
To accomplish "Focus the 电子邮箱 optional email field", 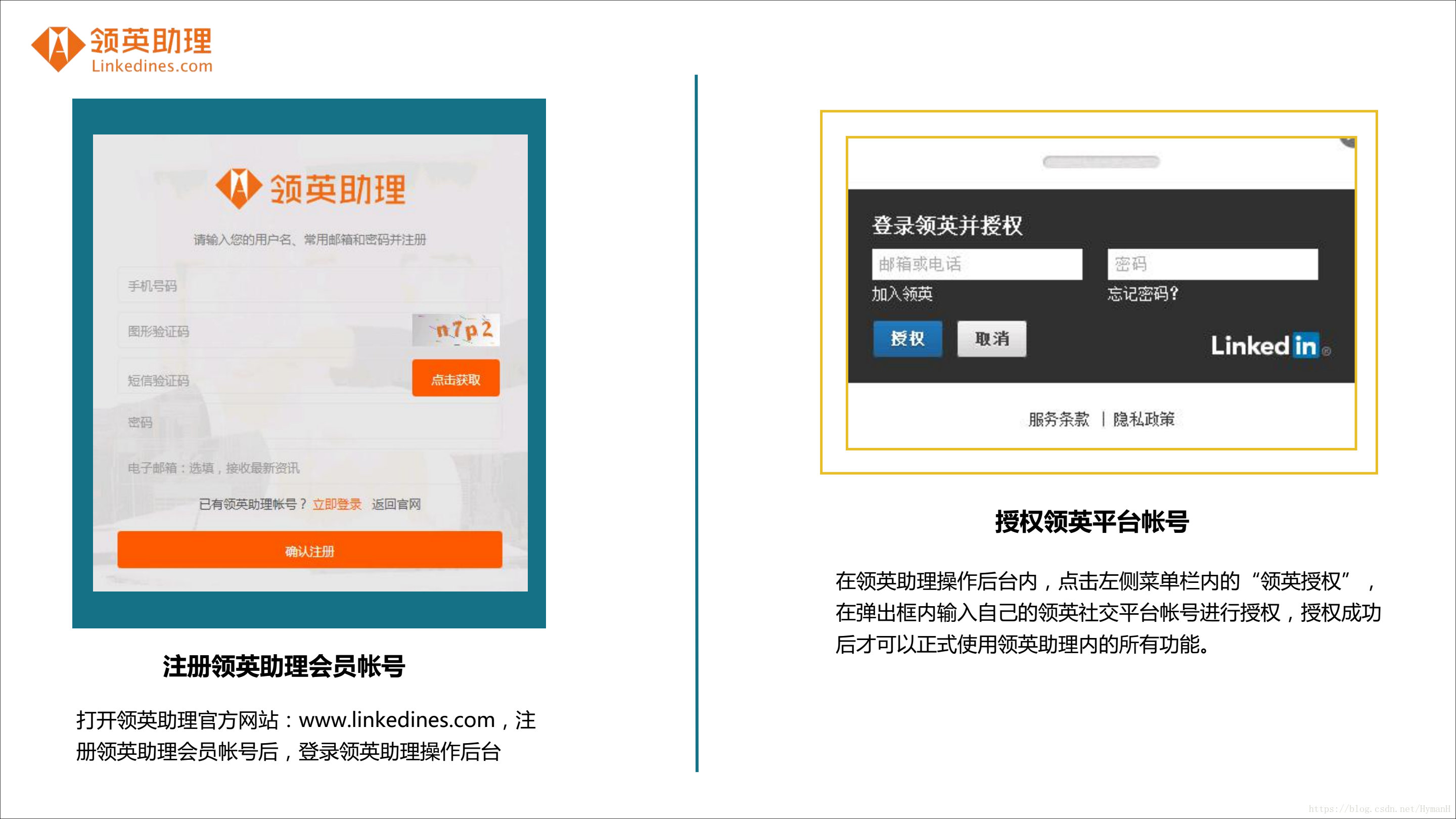I will (x=309, y=468).
